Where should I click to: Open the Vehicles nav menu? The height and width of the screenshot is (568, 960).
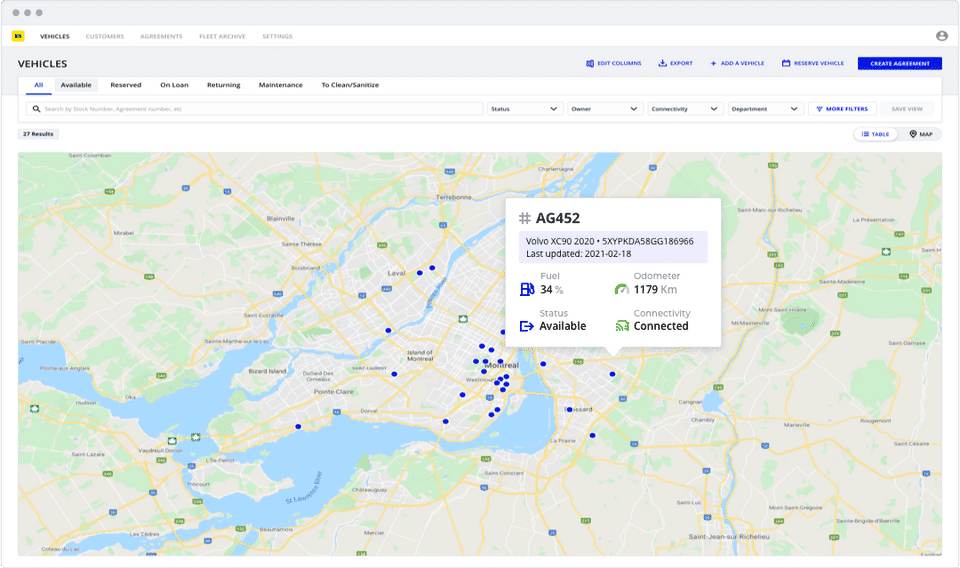[54, 36]
